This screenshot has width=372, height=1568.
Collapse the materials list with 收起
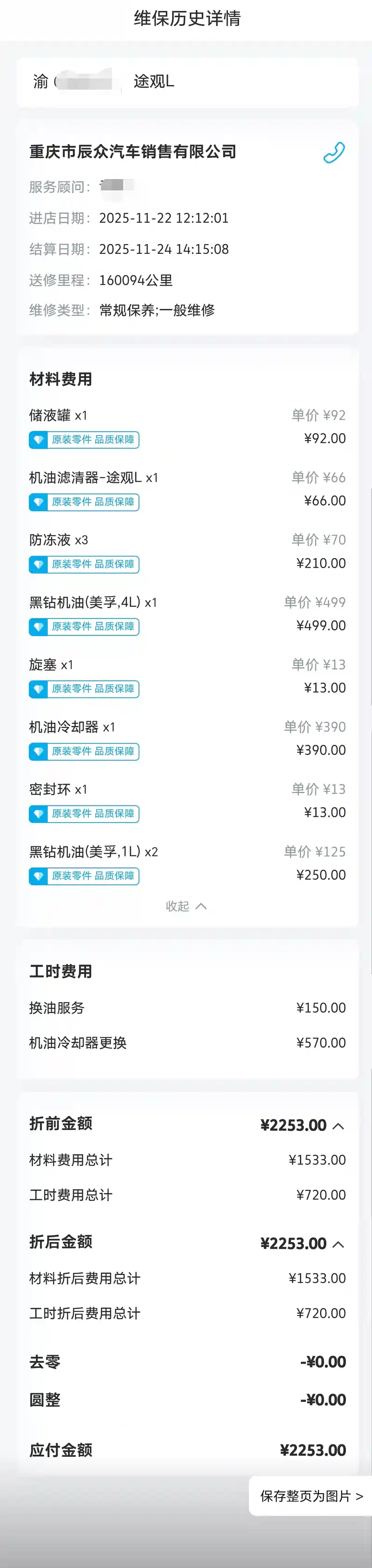tap(186, 906)
